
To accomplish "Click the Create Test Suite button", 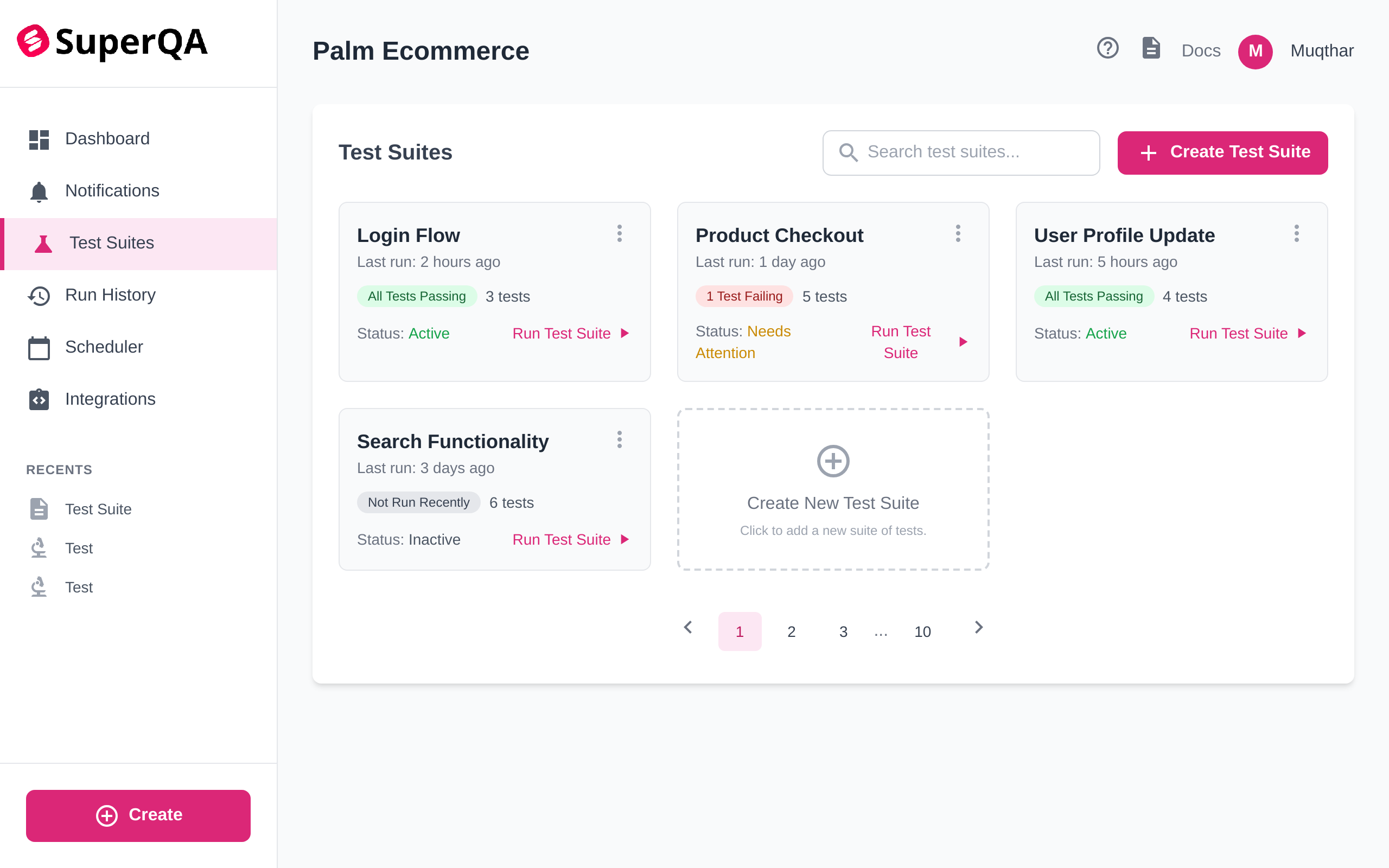I will point(1222,152).
